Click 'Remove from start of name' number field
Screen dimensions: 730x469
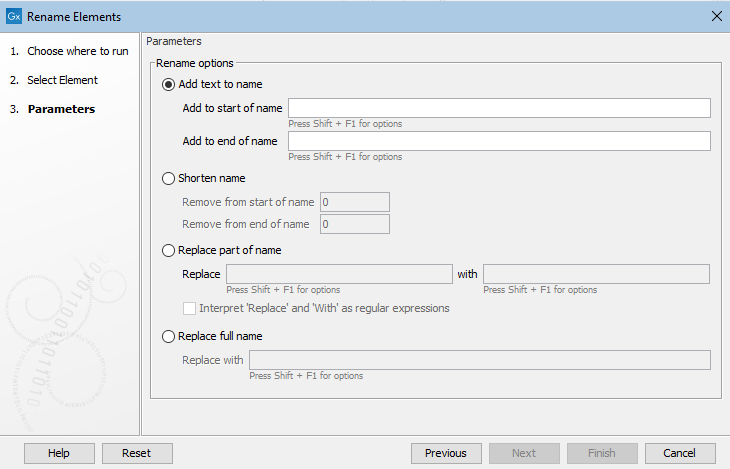(x=354, y=202)
